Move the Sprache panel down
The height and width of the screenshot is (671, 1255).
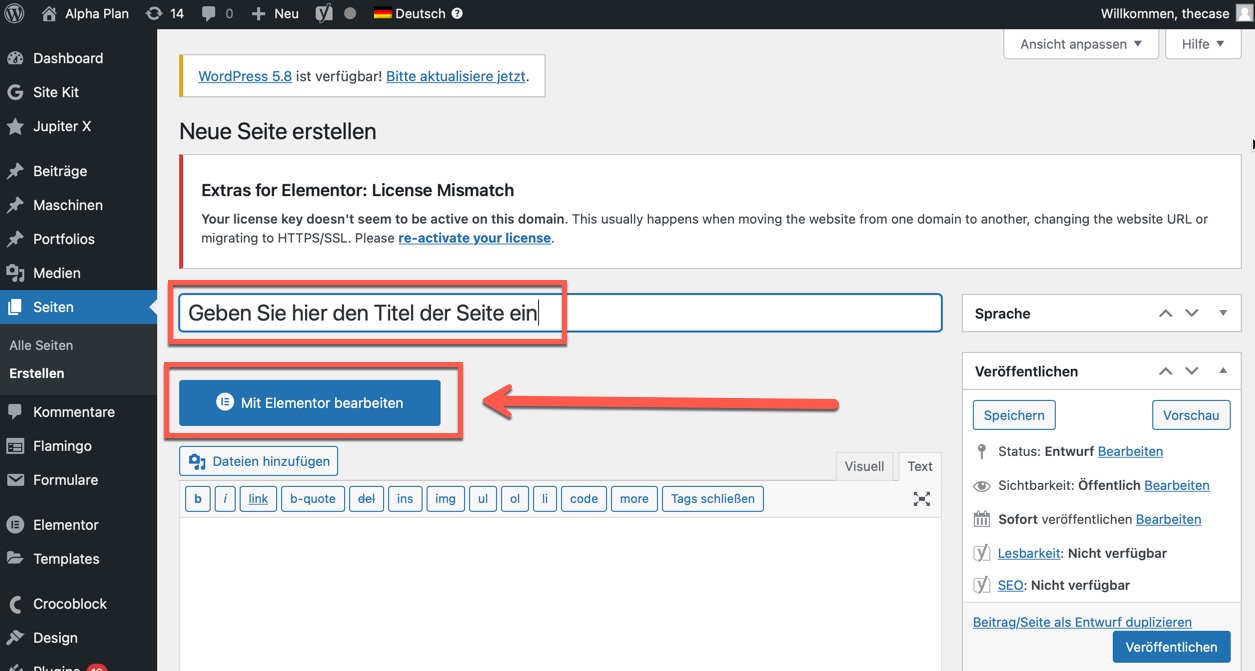pyautogui.click(x=1191, y=313)
